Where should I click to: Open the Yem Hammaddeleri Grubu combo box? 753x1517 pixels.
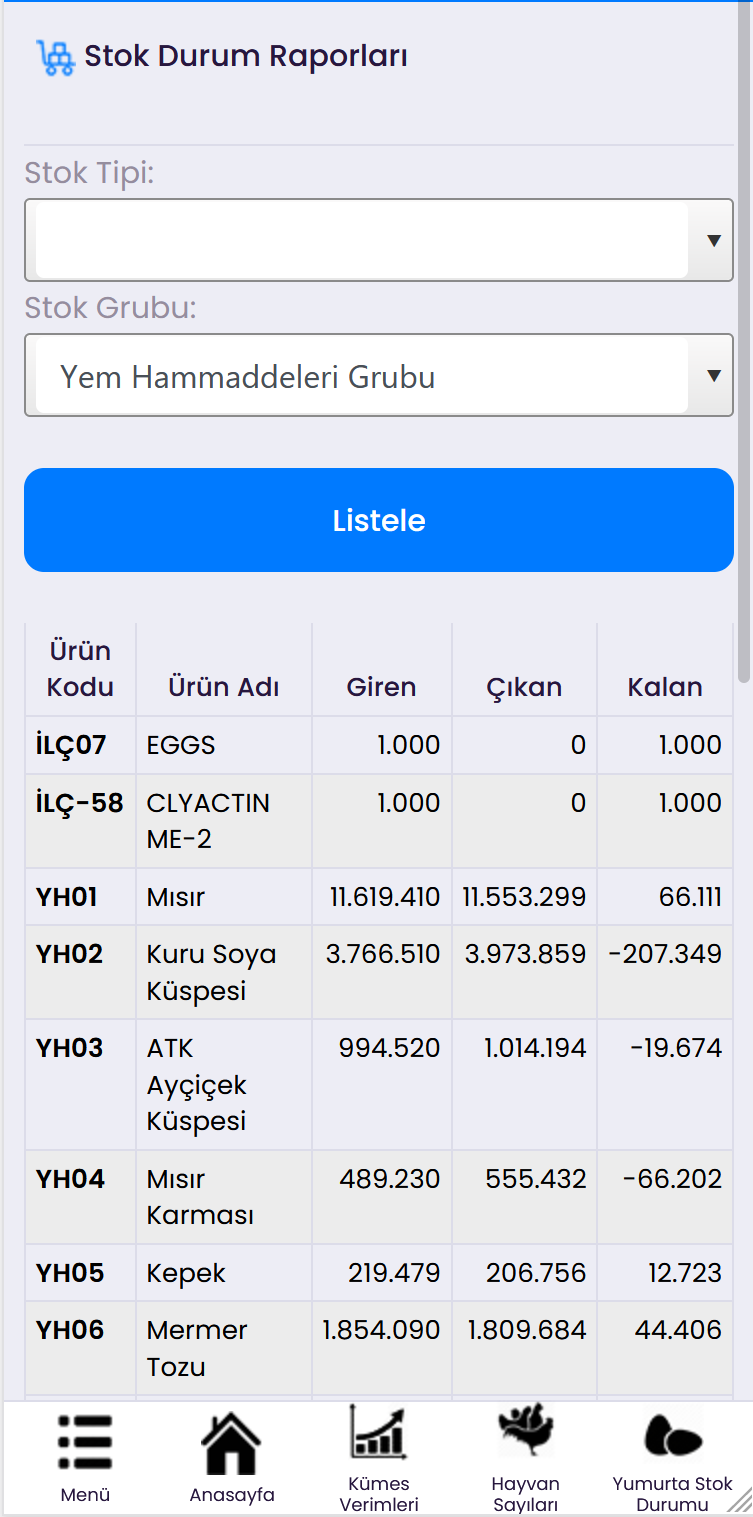tap(360, 377)
